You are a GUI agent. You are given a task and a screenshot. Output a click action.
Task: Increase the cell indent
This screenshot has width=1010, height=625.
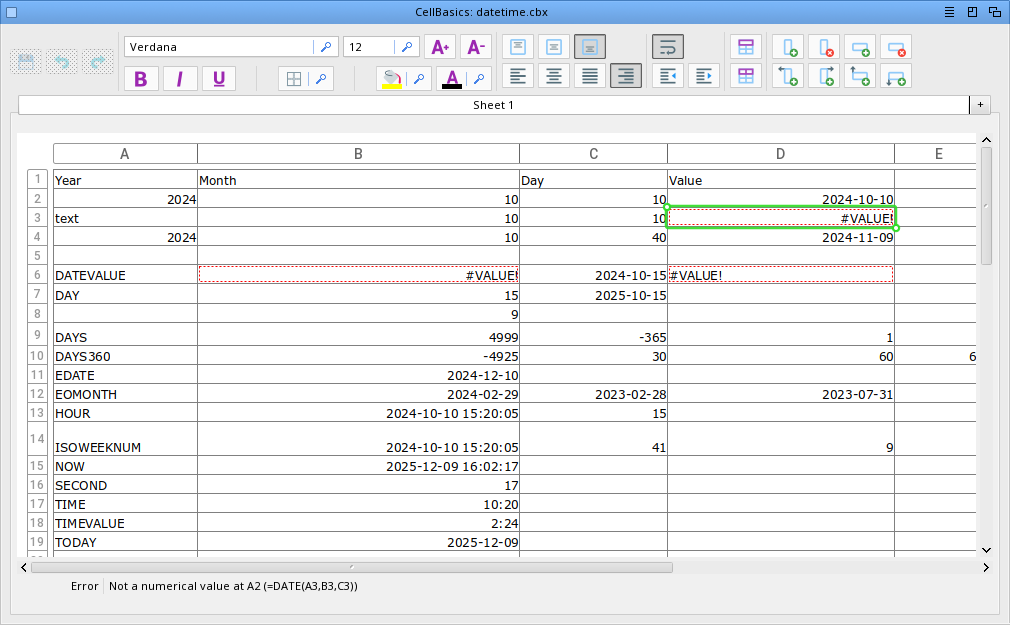tap(704, 76)
